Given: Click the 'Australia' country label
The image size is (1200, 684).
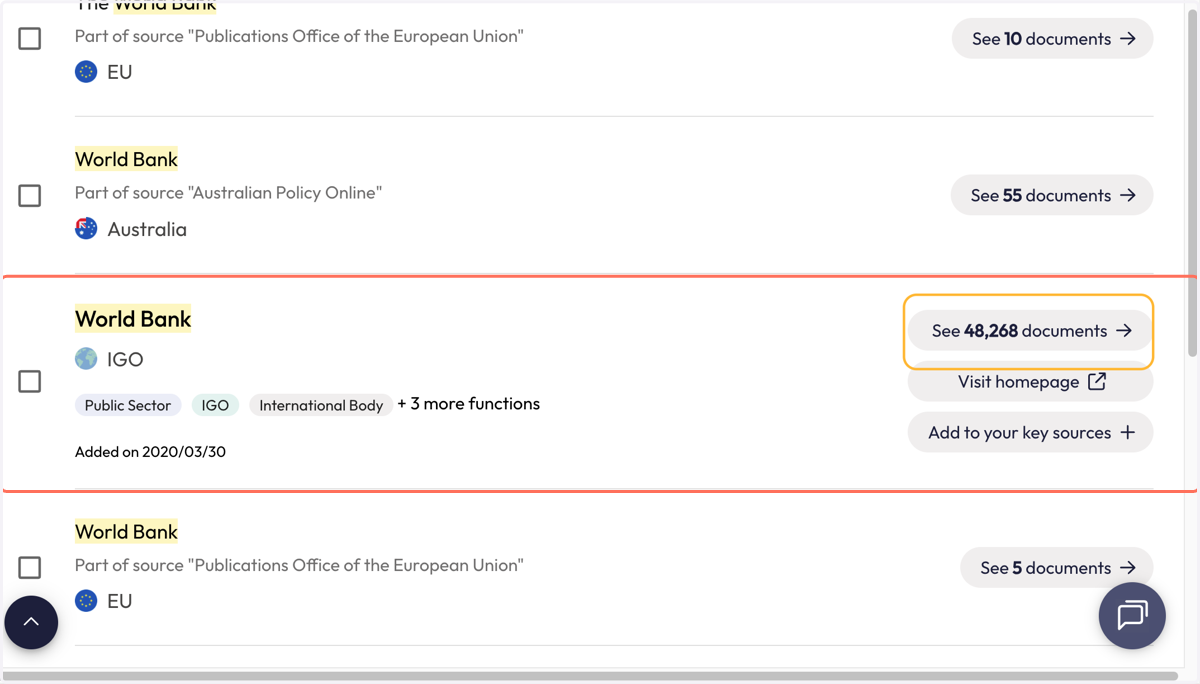Looking at the screenshot, I should coord(147,229).
